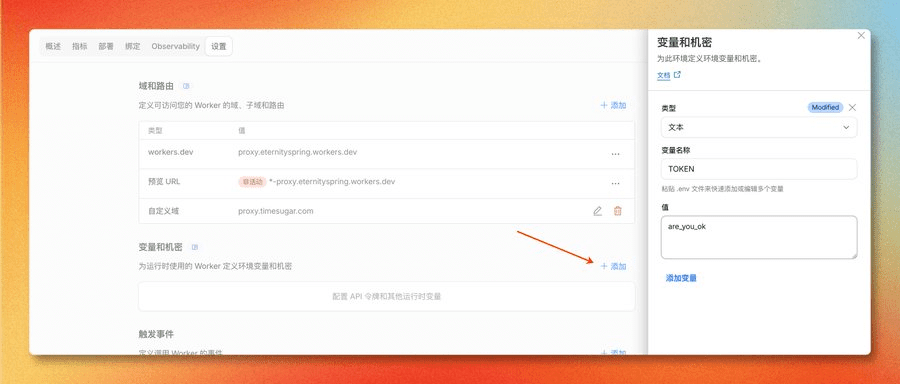Remove the Modified variable entry

tap(852, 107)
